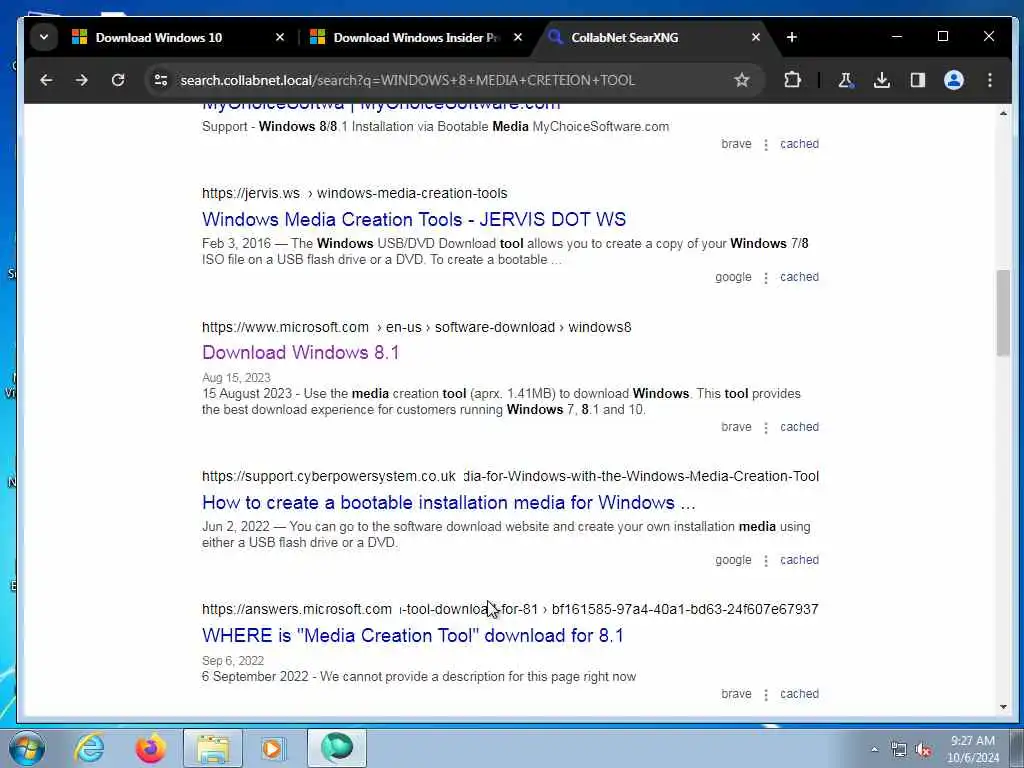The width and height of the screenshot is (1024, 768).
Task: Expand options dots for cyberpowersystem result
Action: pyautogui.click(x=766, y=561)
